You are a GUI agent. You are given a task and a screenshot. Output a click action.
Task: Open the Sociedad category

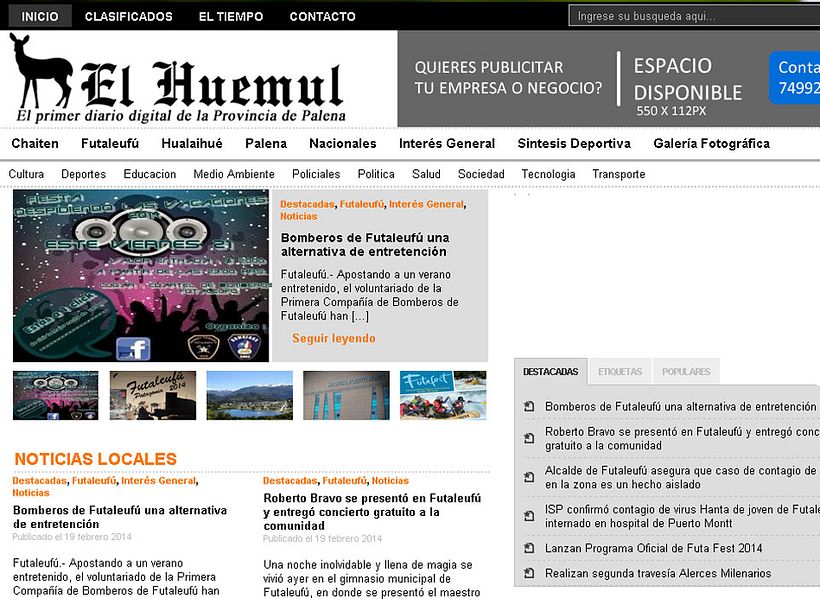click(481, 174)
